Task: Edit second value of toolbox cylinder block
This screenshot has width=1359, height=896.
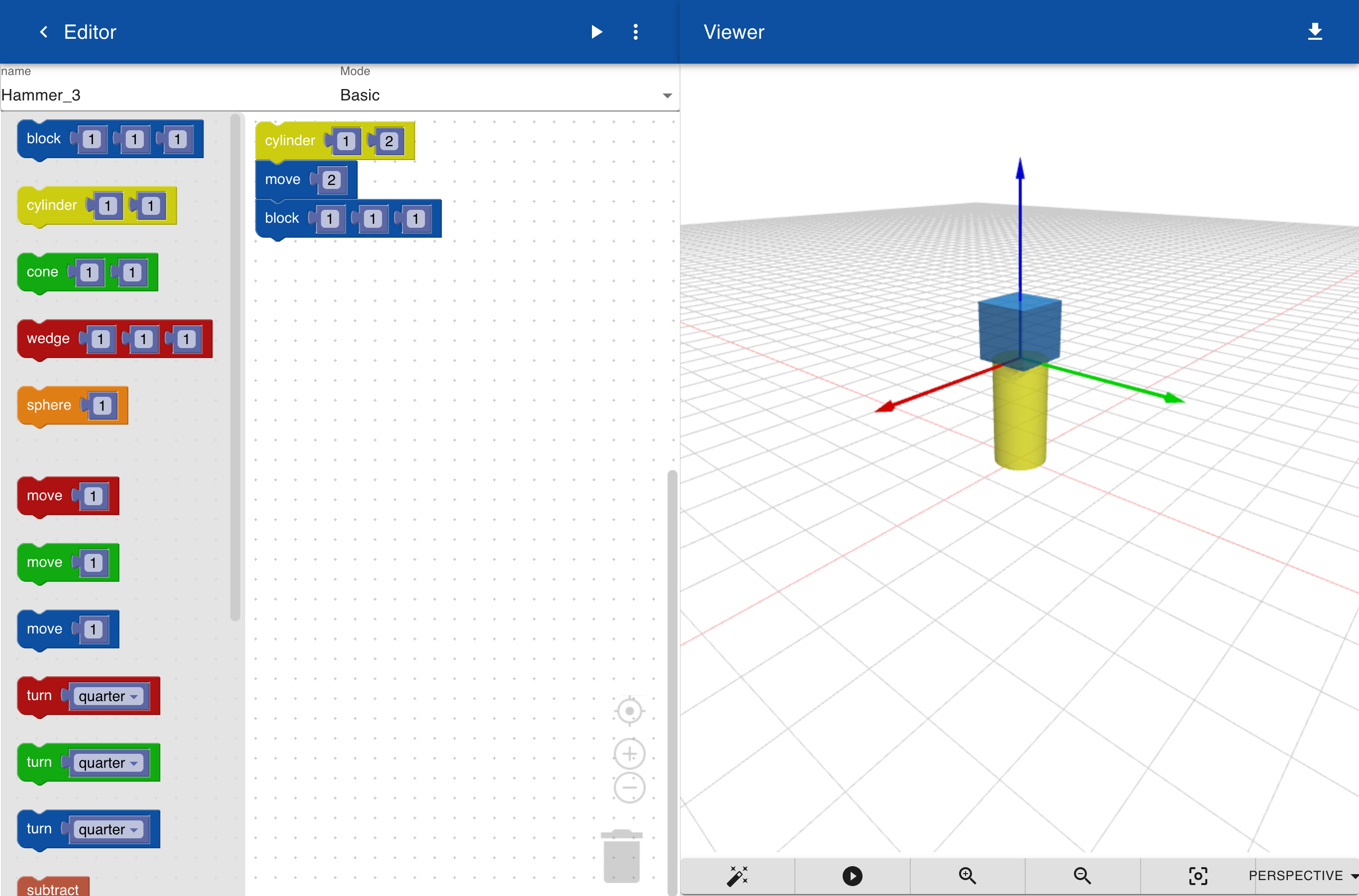Action: point(150,206)
